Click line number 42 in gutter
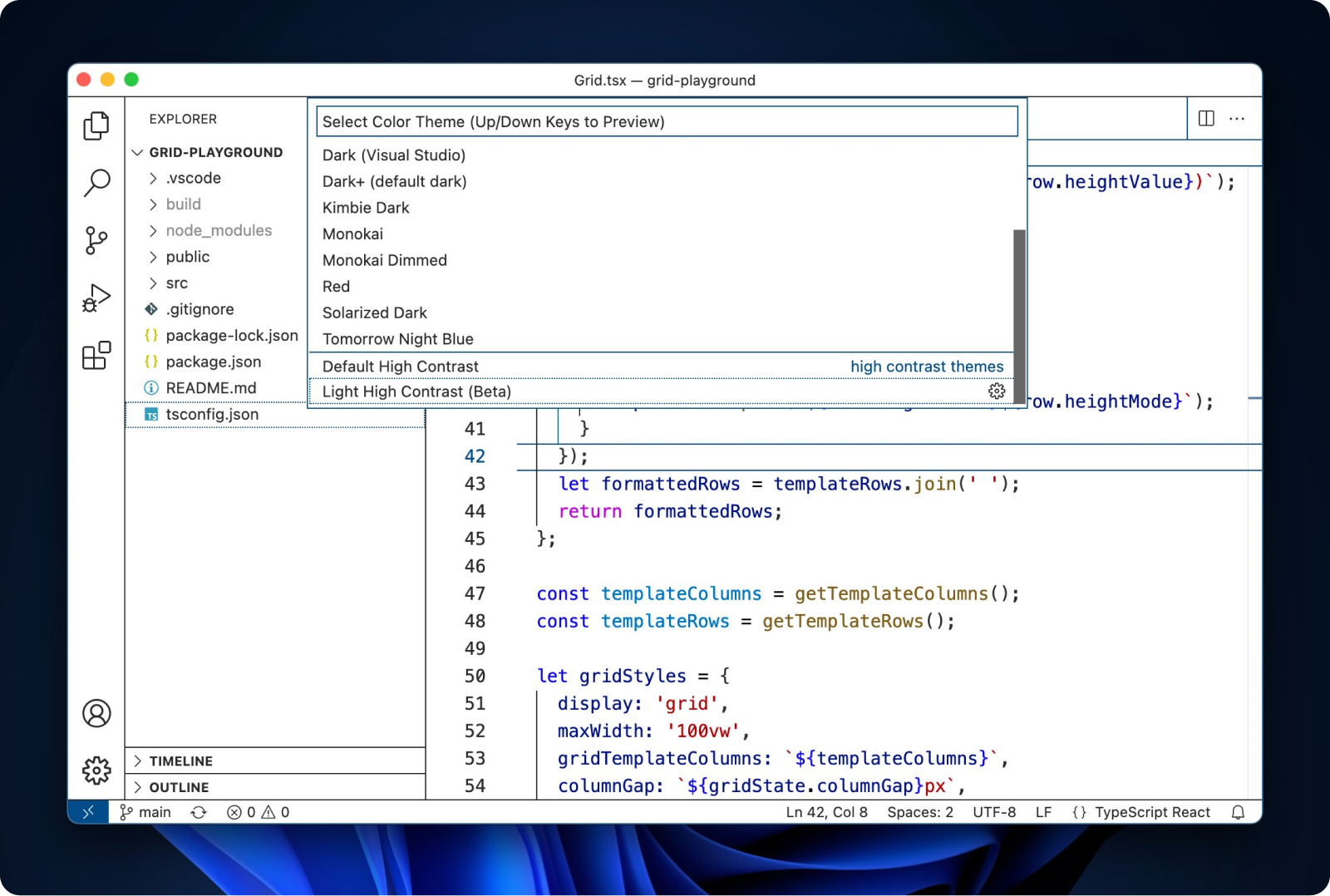The height and width of the screenshot is (896, 1330). tap(475, 456)
